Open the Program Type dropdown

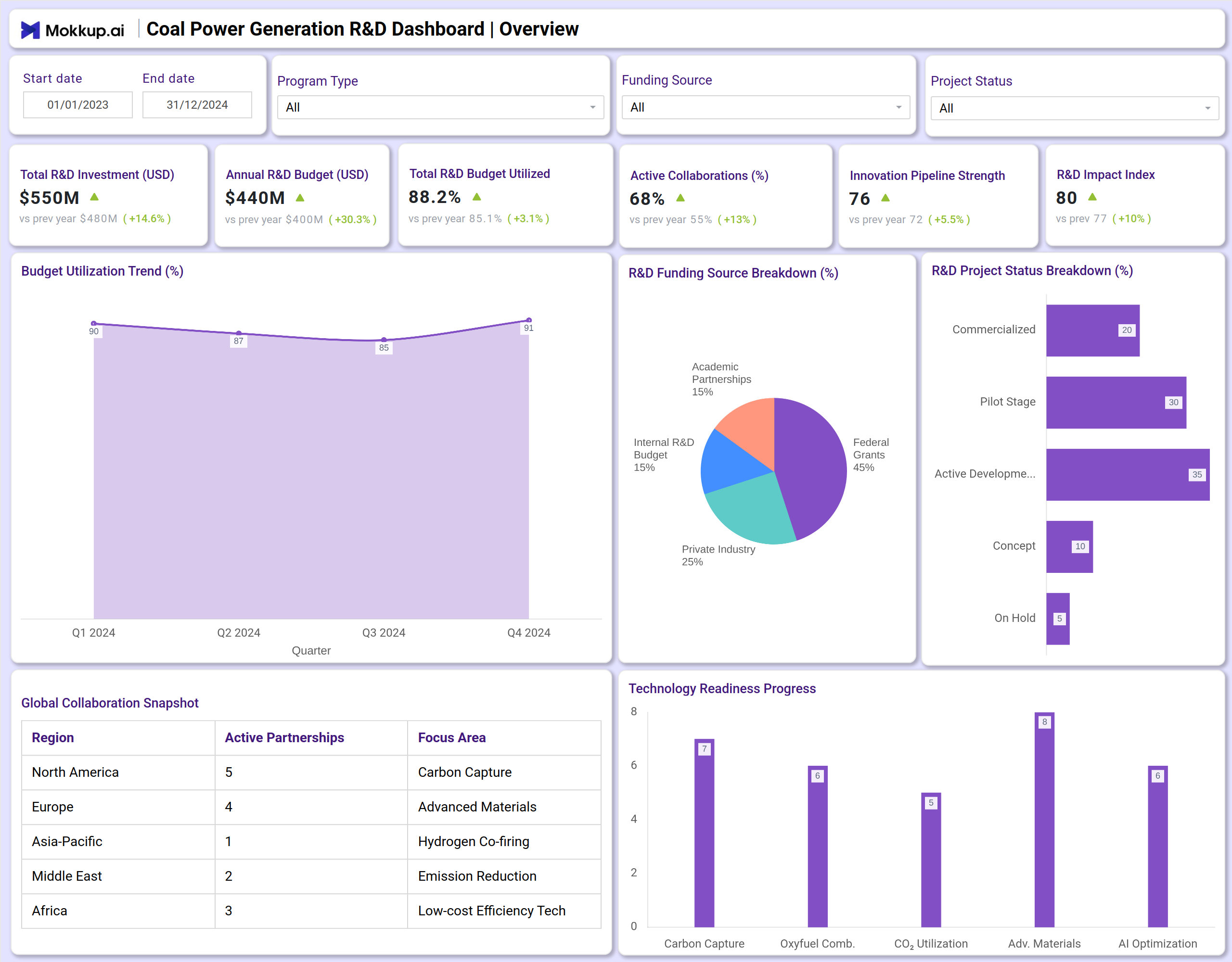(440, 107)
